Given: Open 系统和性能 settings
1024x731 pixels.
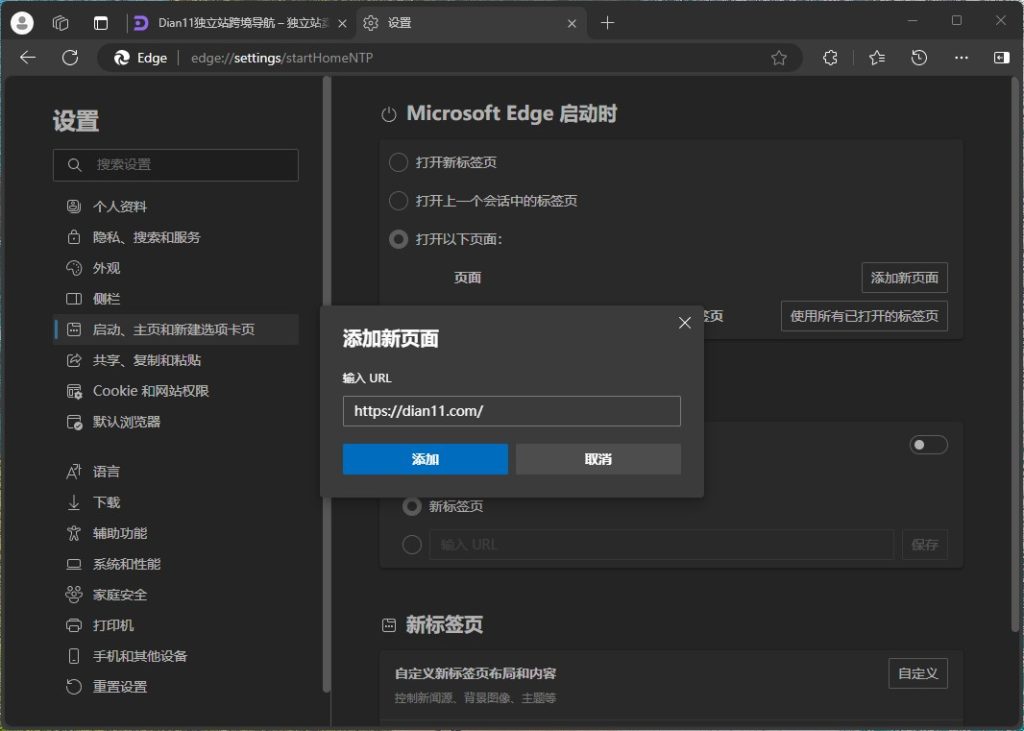Looking at the screenshot, I should point(176,564).
